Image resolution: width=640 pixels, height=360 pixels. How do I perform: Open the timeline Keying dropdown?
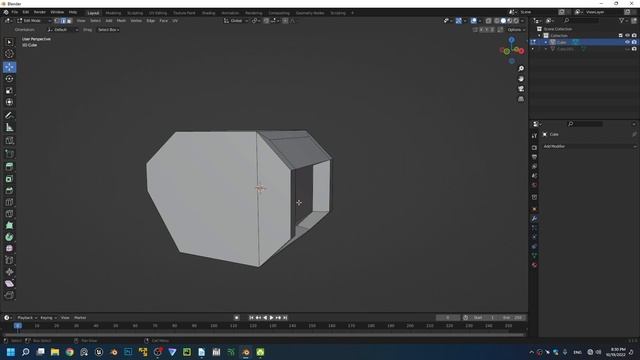(x=48, y=318)
